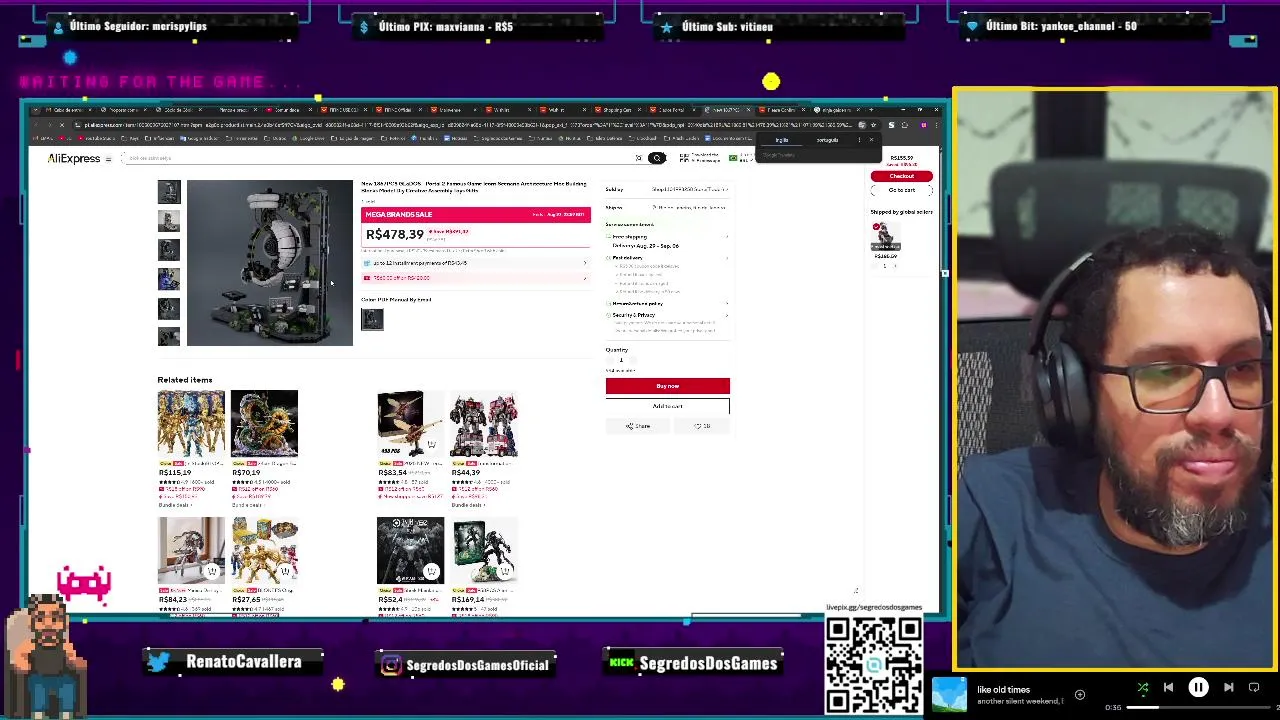Open the cart item thumbnail in sidebar
The height and width of the screenshot is (720, 1280).
pos(884,236)
